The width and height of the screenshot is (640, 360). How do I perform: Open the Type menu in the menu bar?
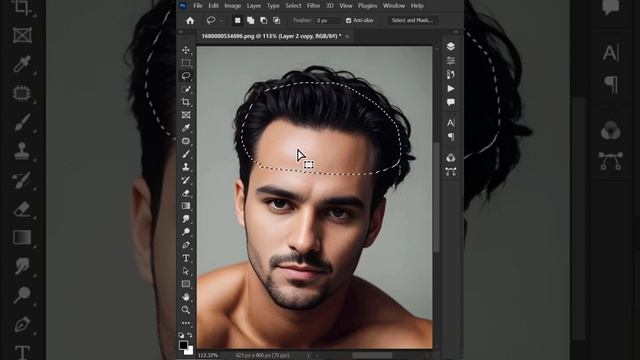273,6
